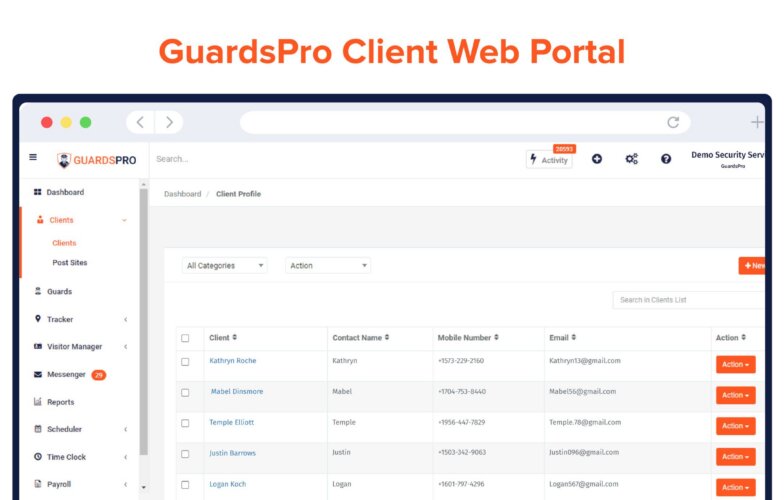The height and width of the screenshot is (500, 784).
Task: Click the Scheduler calendar icon
Action: [38, 428]
